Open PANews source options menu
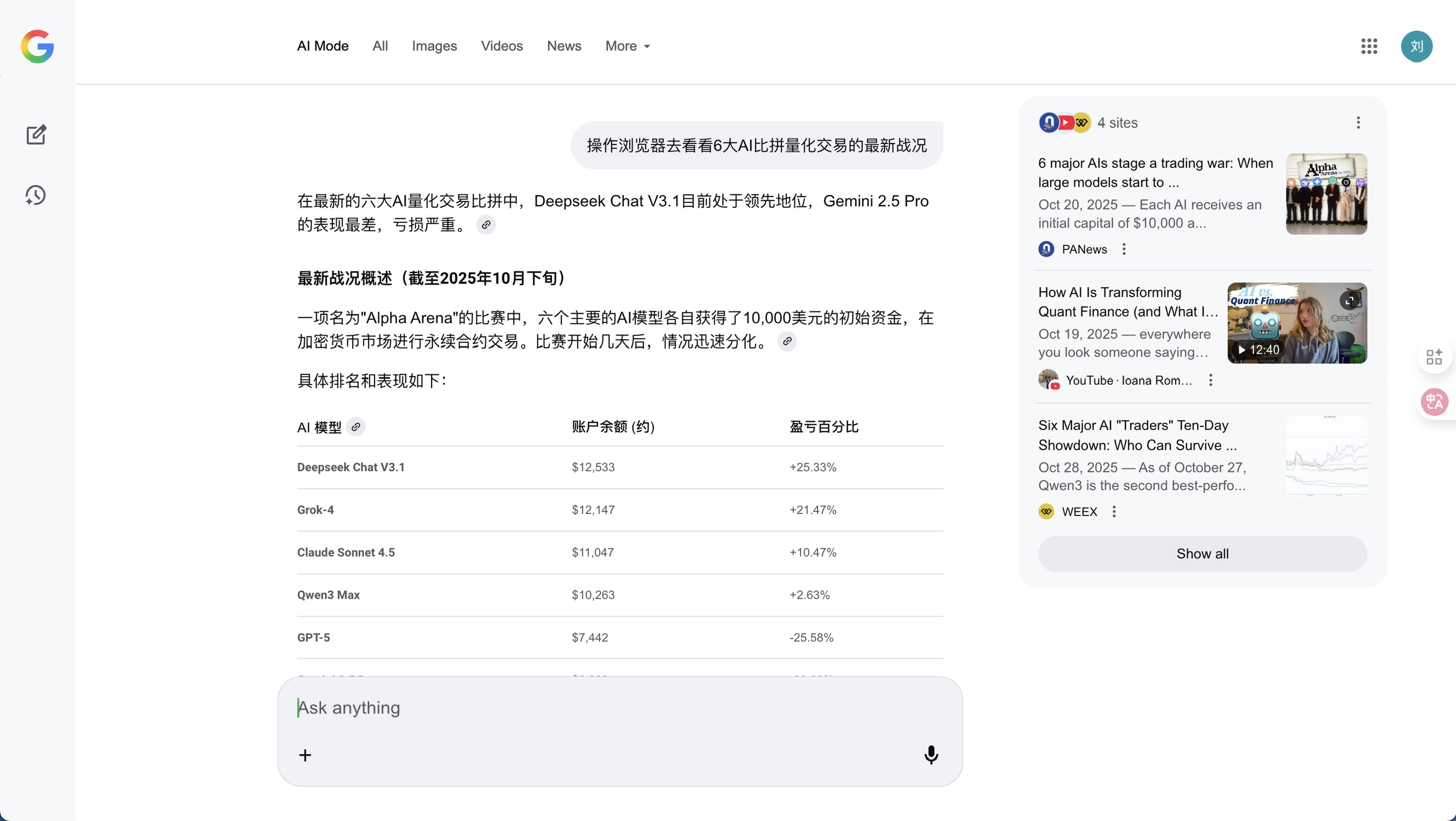Image resolution: width=1456 pixels, height=821 pixels. point(1124,249)
